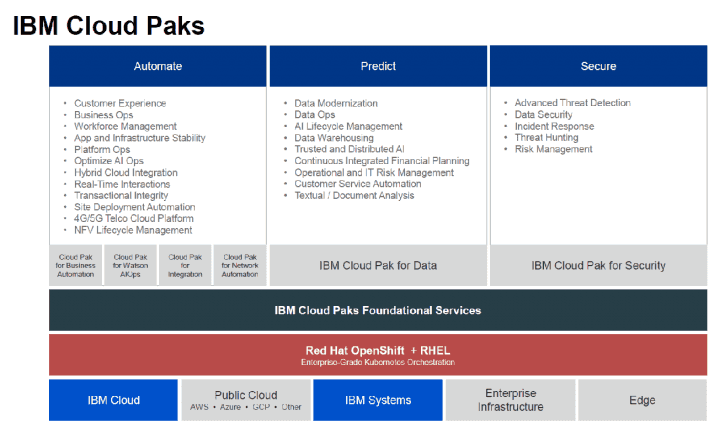Click the Secure header box
Viewport: 720px width, 423px height.
pyautogui.click(x=598, y=66)
